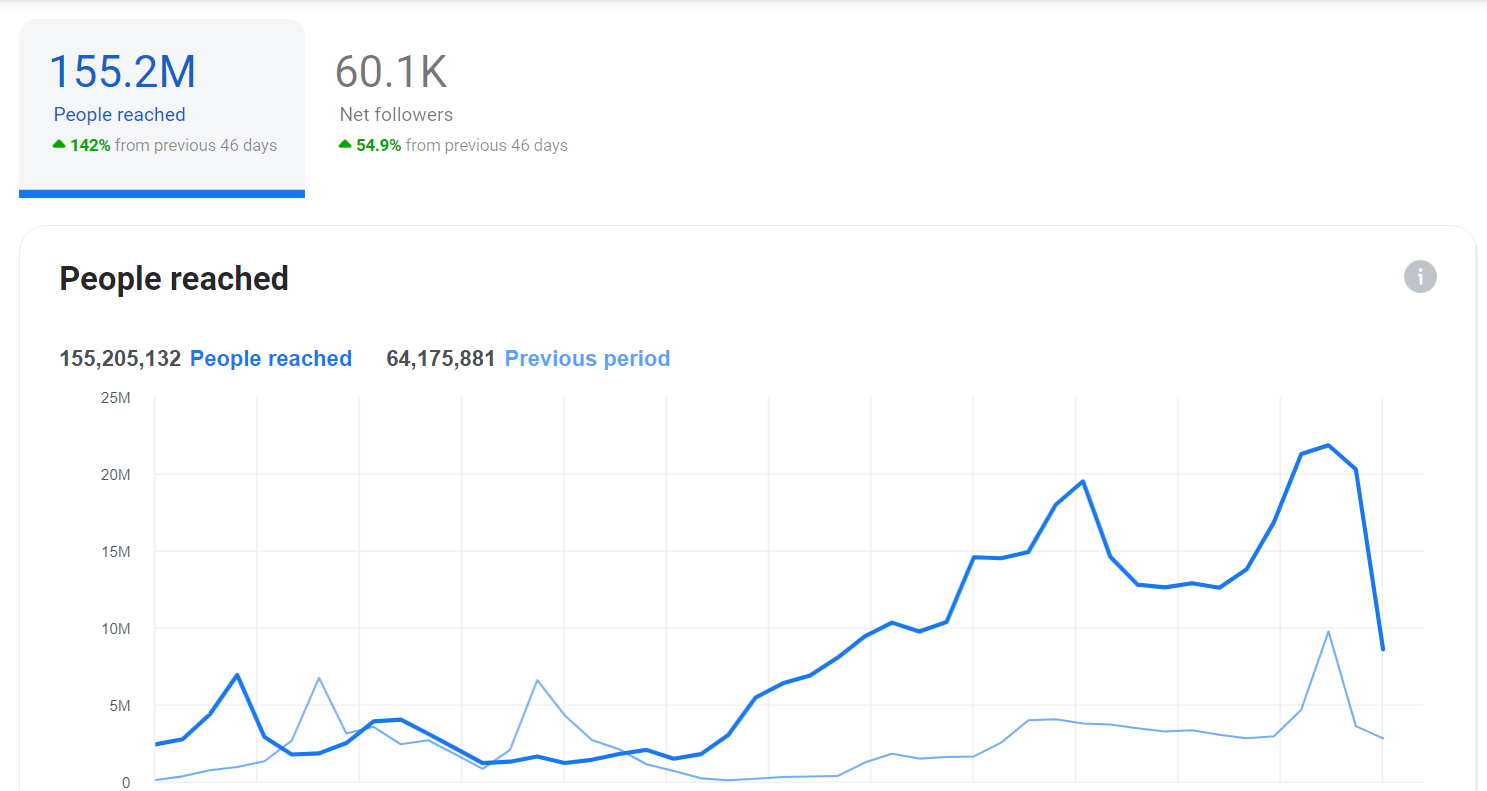Screen dimensions: 1487x791
Task: Click the tallest peak of the light blue line
Action: pyautogui.click(x=1328, y=631)
